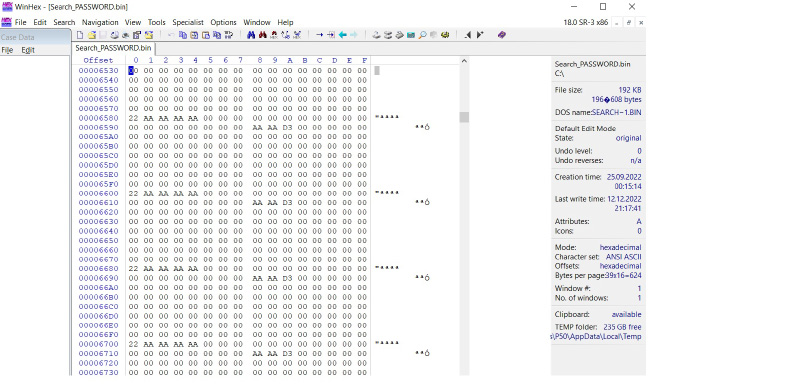This screenshot has width=800, height=389.
Task: Create a new file with the New icon
Action: [x=80, y=35]
